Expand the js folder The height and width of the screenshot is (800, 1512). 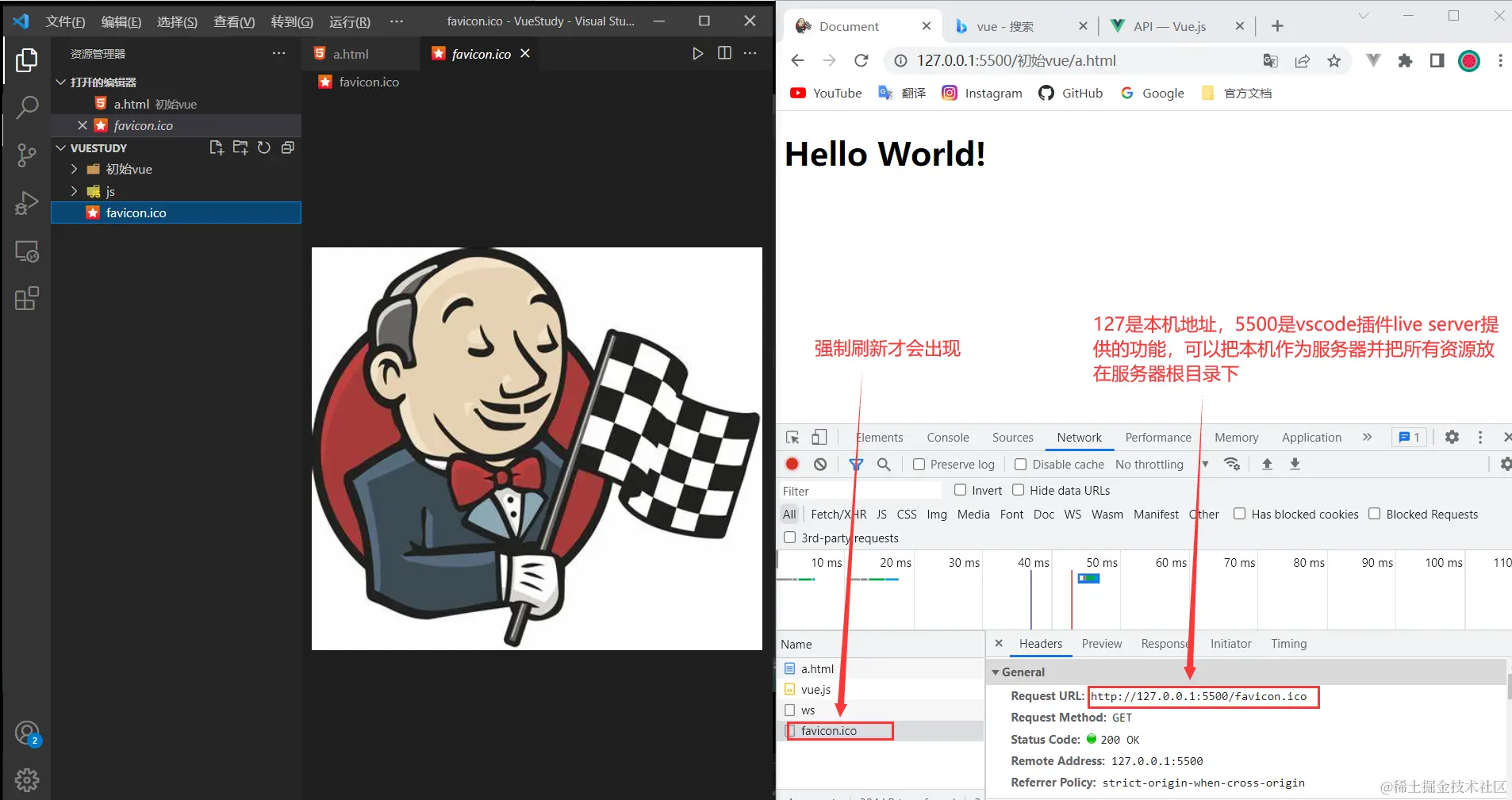[75, 191]
